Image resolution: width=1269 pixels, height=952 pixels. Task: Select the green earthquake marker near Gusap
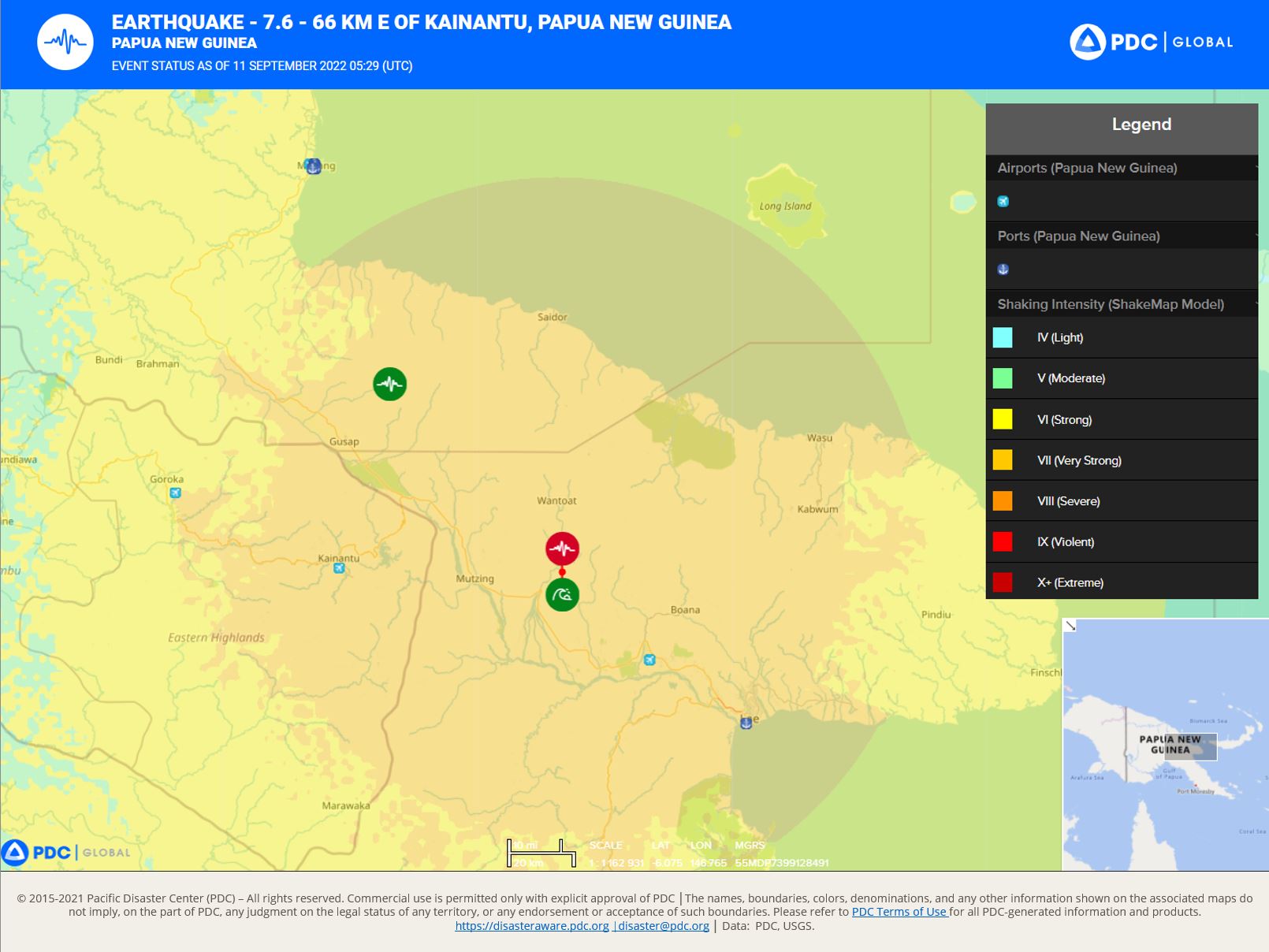pos(389,384)
